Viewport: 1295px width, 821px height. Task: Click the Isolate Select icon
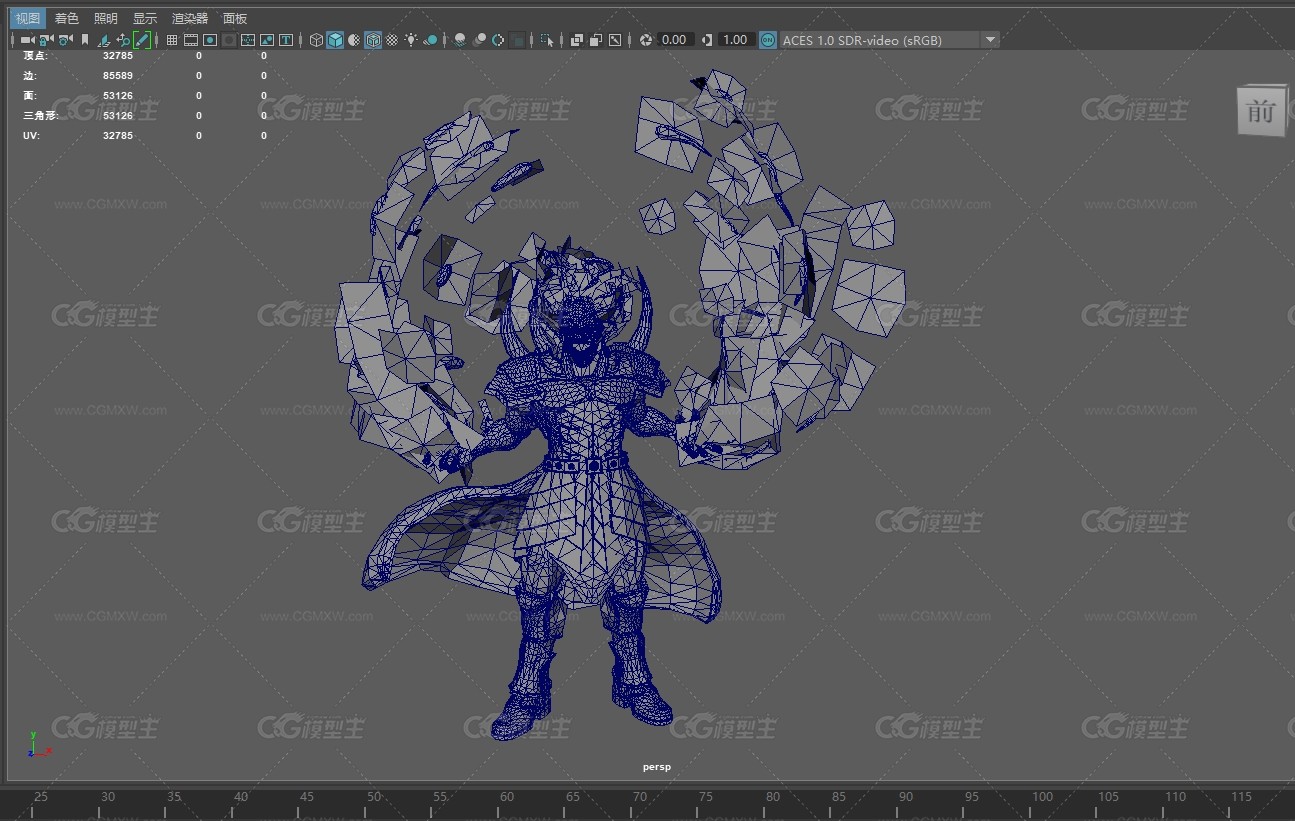tap(547, 40)
